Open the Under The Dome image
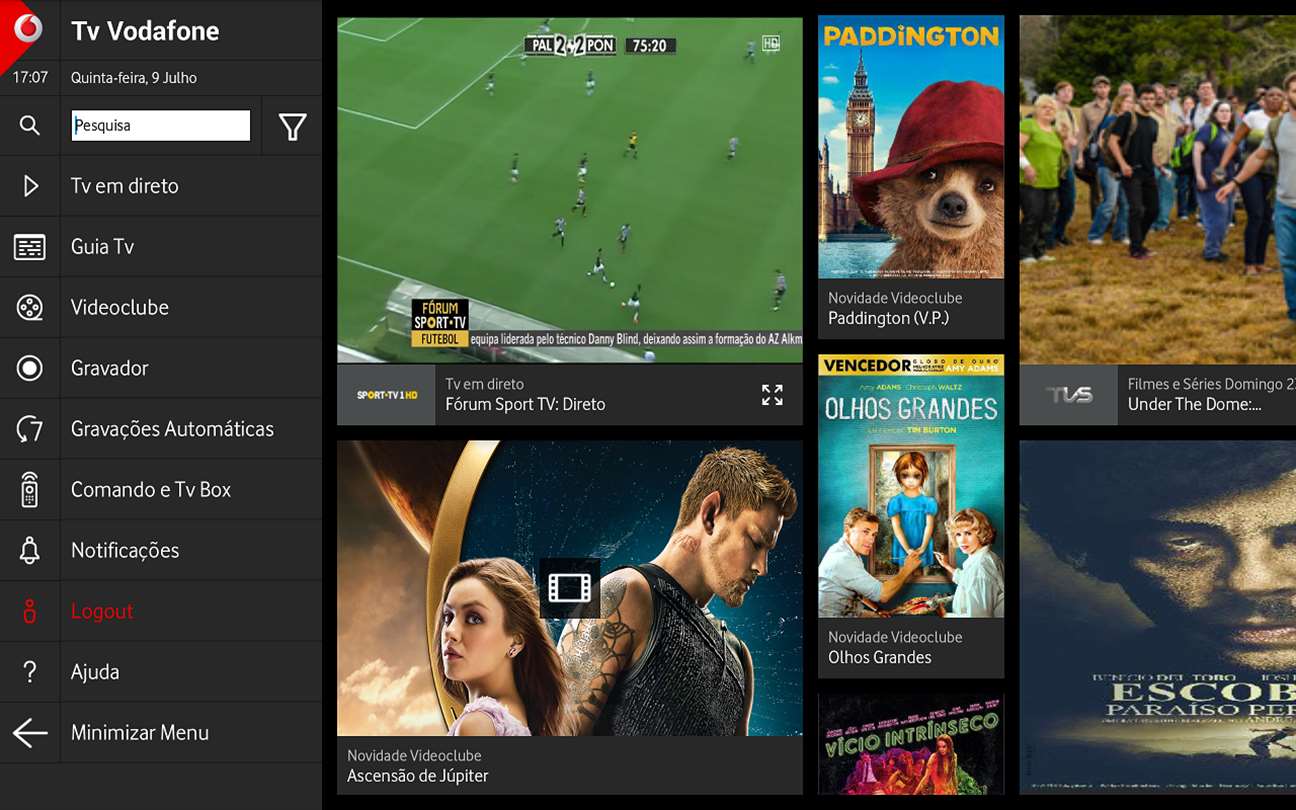 point(1158,190)
